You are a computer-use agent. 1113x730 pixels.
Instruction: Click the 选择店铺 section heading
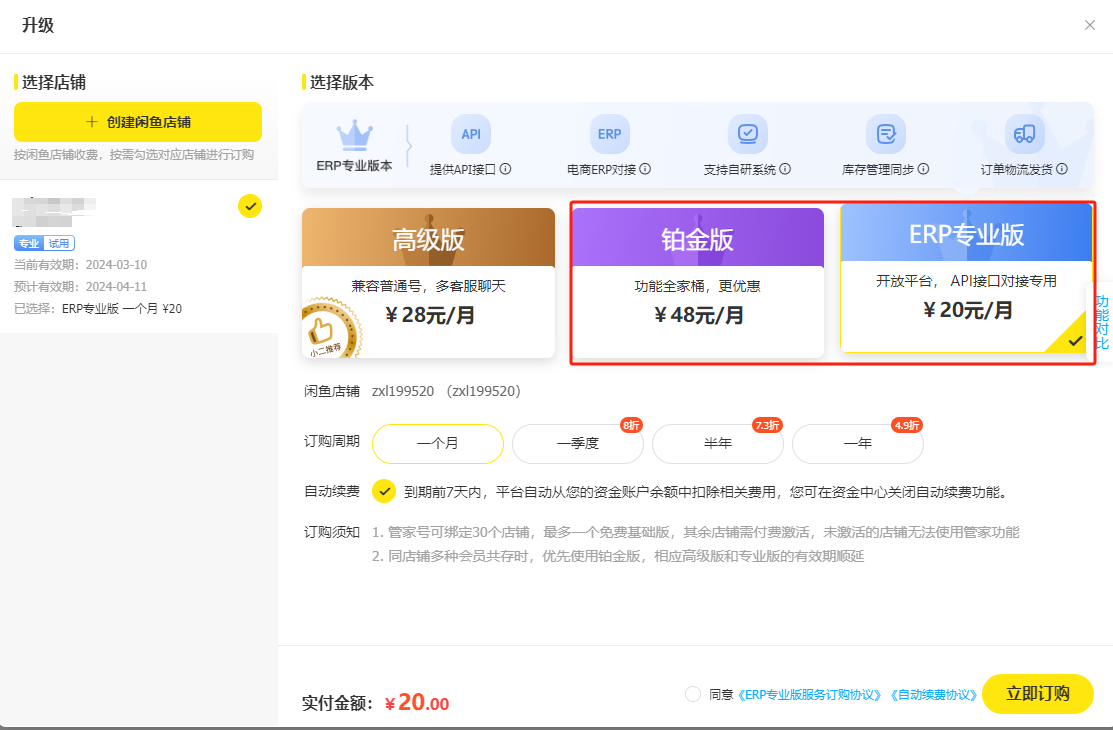[x=54, y=82]
